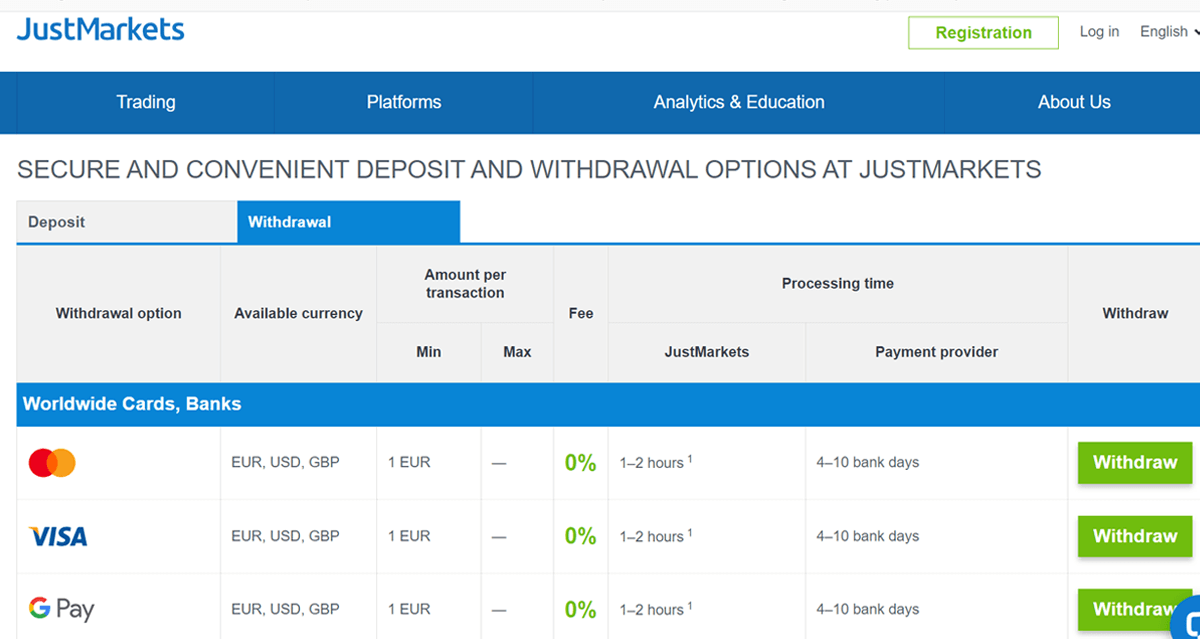1200x639 pixels.
Task: Click 0% fee in Mastercard row
Action: point(581,463)
